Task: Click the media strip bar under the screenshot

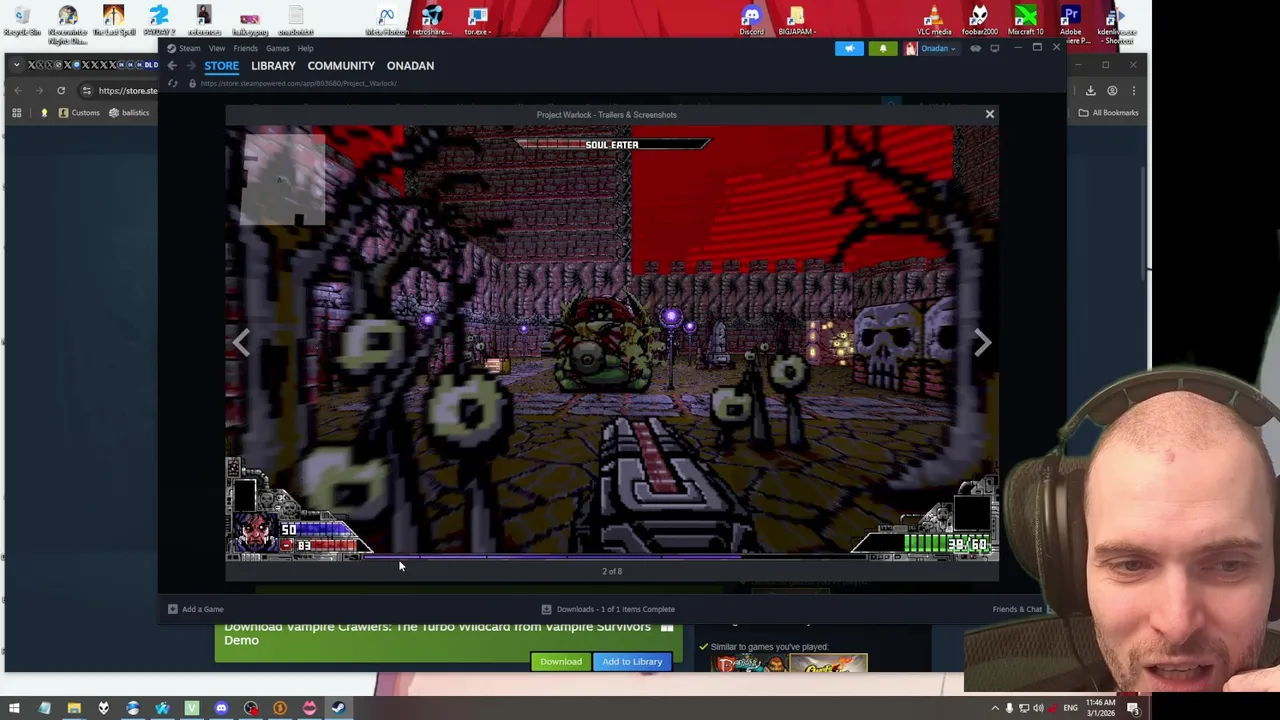Action: 612,559
